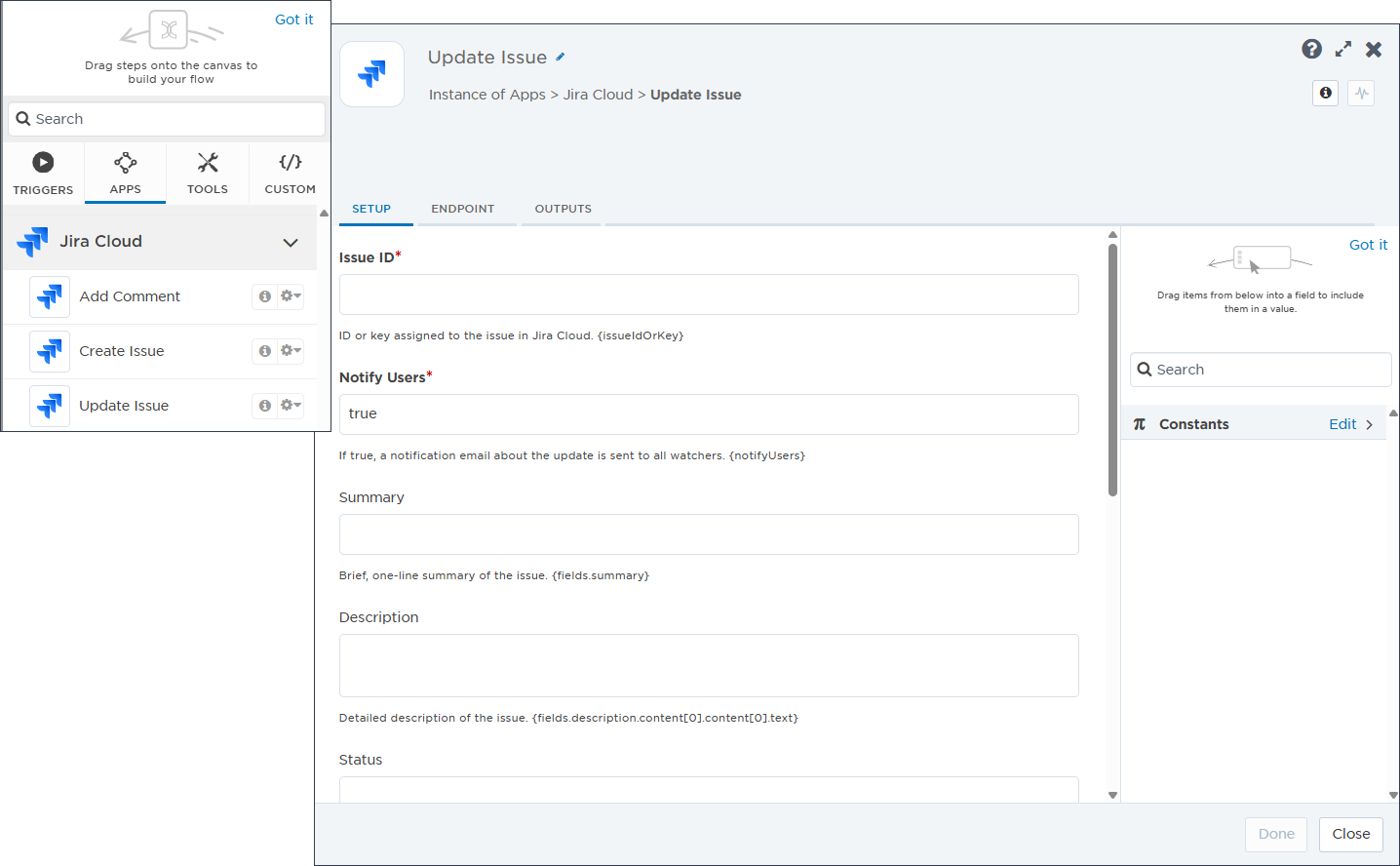The width and height of the screenshot is (1400, 866).
Task: Select the Add Comment step icon
Action: pyautogui.click(x=50, y=296)
